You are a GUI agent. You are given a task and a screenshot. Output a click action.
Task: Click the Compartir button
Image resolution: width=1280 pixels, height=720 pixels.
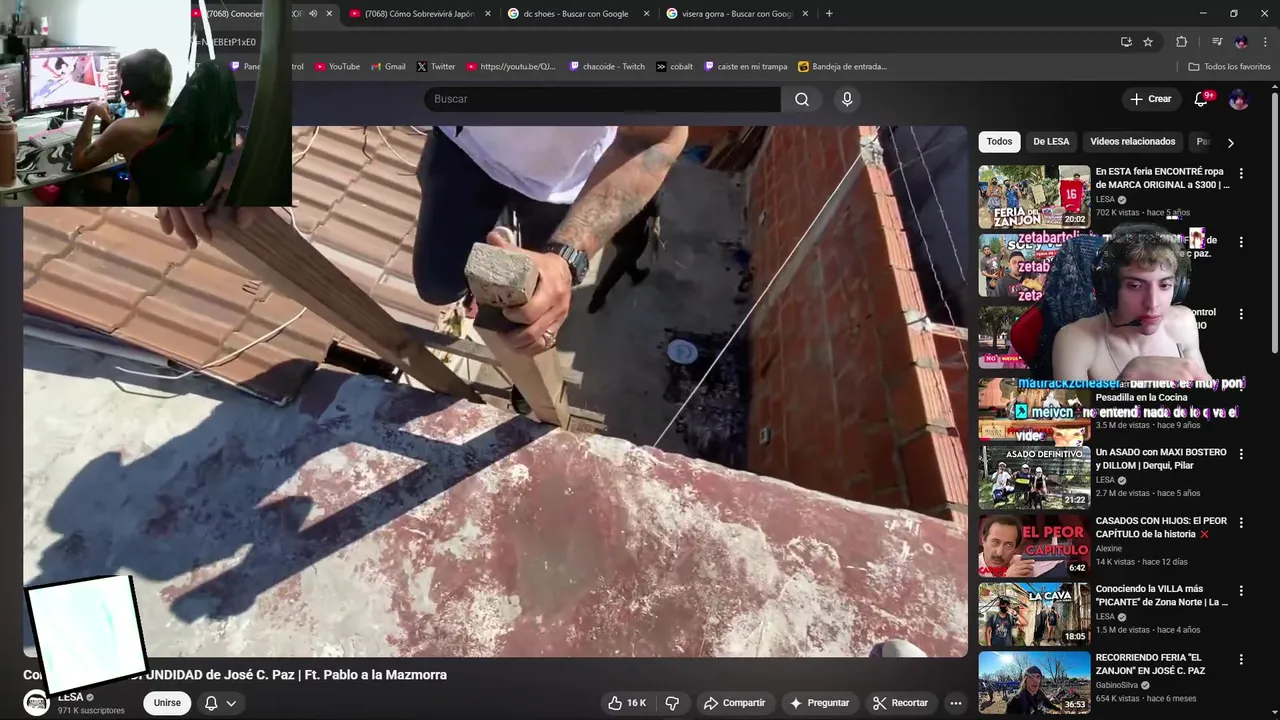click(x=734, y=703)
